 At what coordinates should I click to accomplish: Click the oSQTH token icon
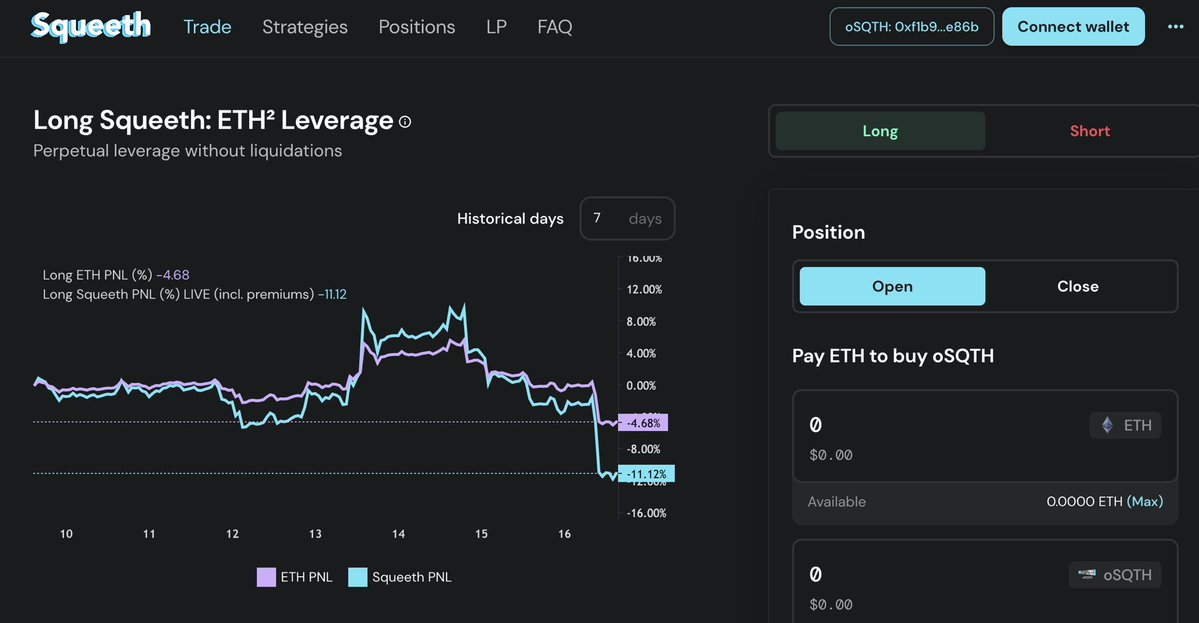pyautogui.click(x=1086, y=575)
